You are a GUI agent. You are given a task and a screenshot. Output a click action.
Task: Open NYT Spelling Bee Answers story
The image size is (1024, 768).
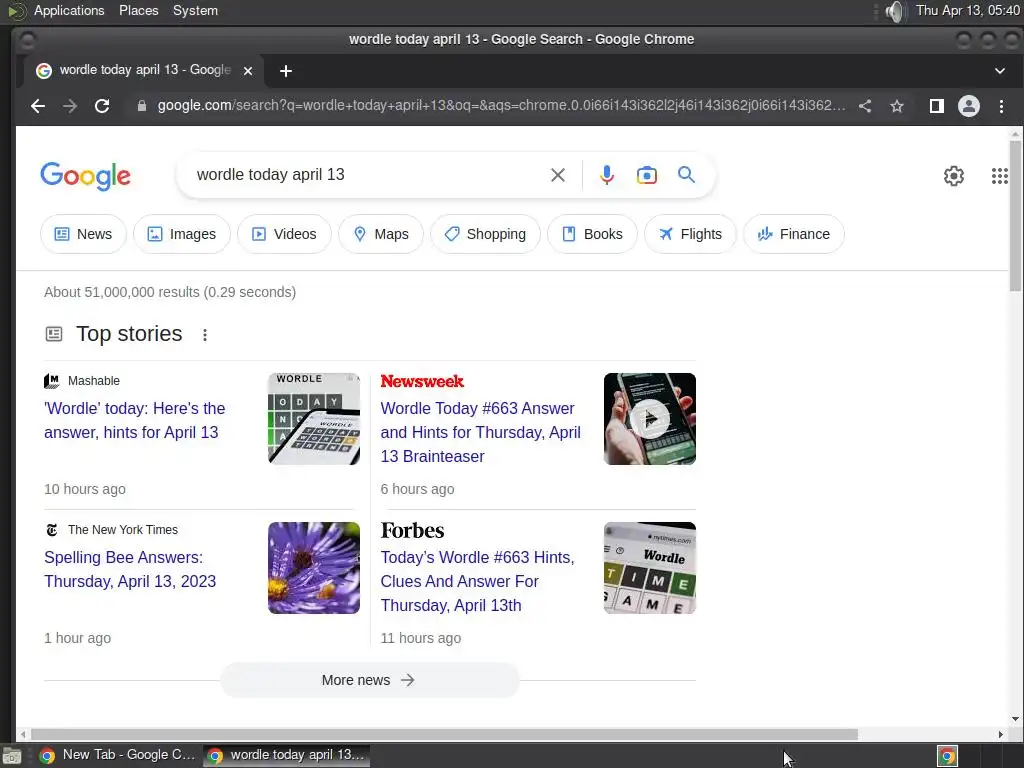130,569
